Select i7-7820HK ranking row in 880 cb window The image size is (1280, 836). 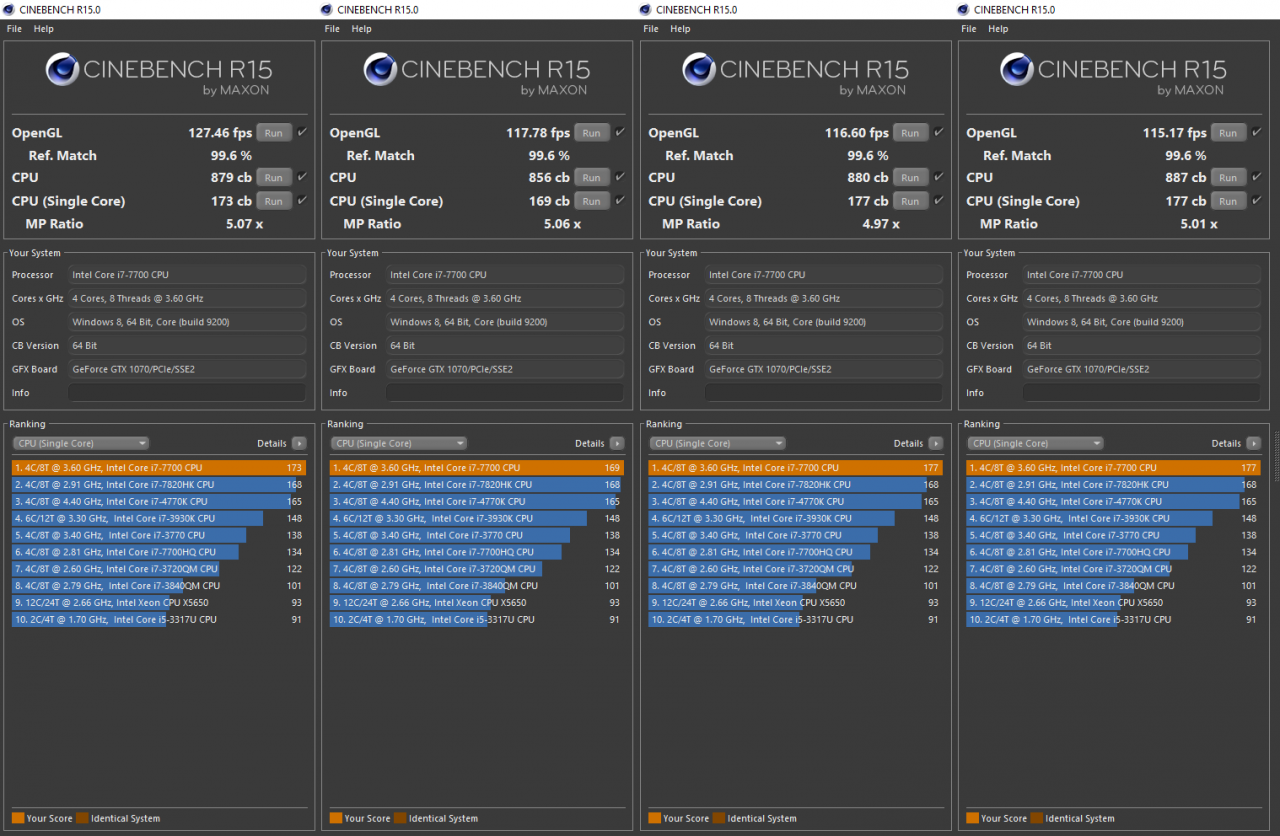pyautogui.click(x=796, y=484)
